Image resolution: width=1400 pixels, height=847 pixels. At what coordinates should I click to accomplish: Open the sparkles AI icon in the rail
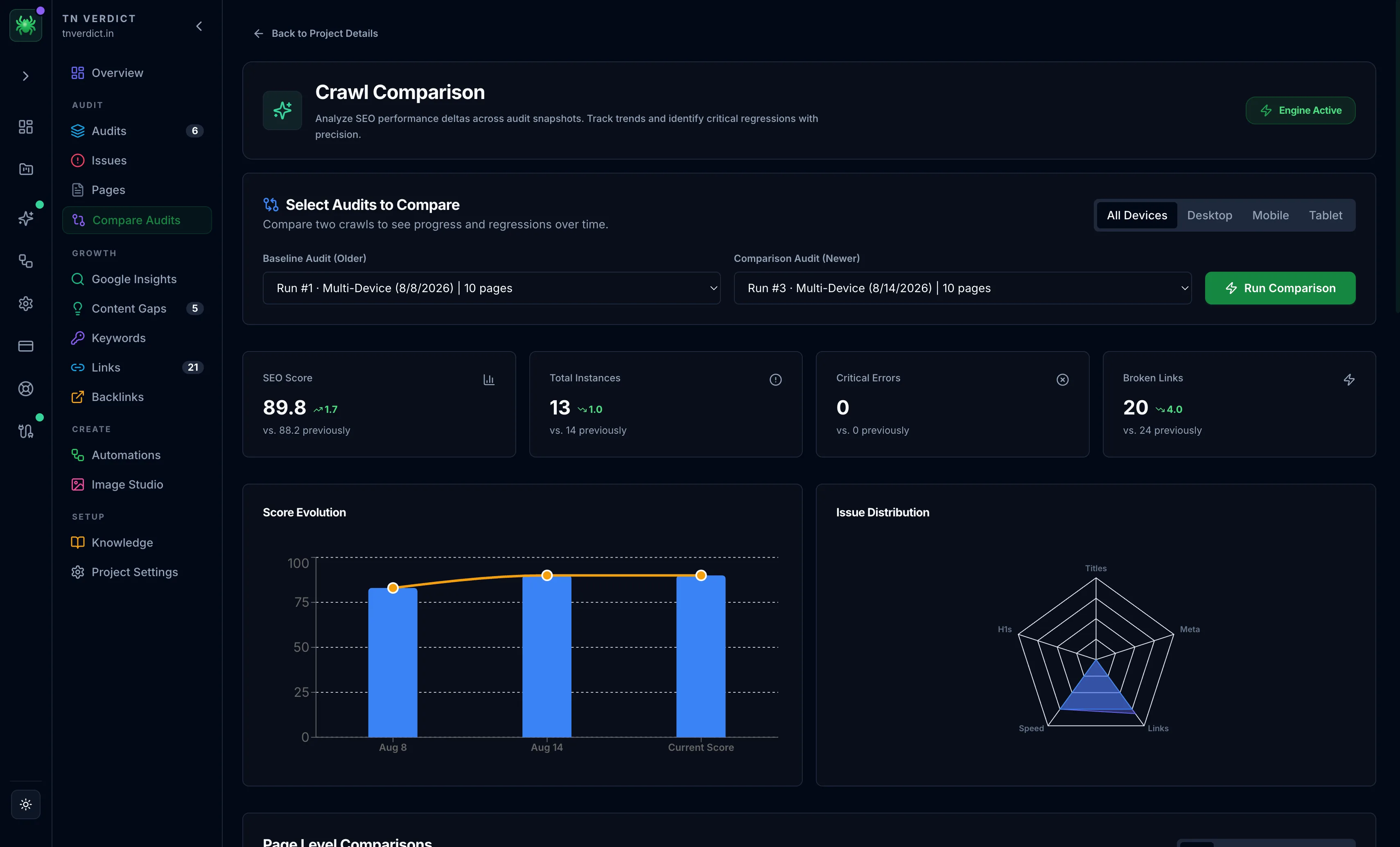[25, 219]
